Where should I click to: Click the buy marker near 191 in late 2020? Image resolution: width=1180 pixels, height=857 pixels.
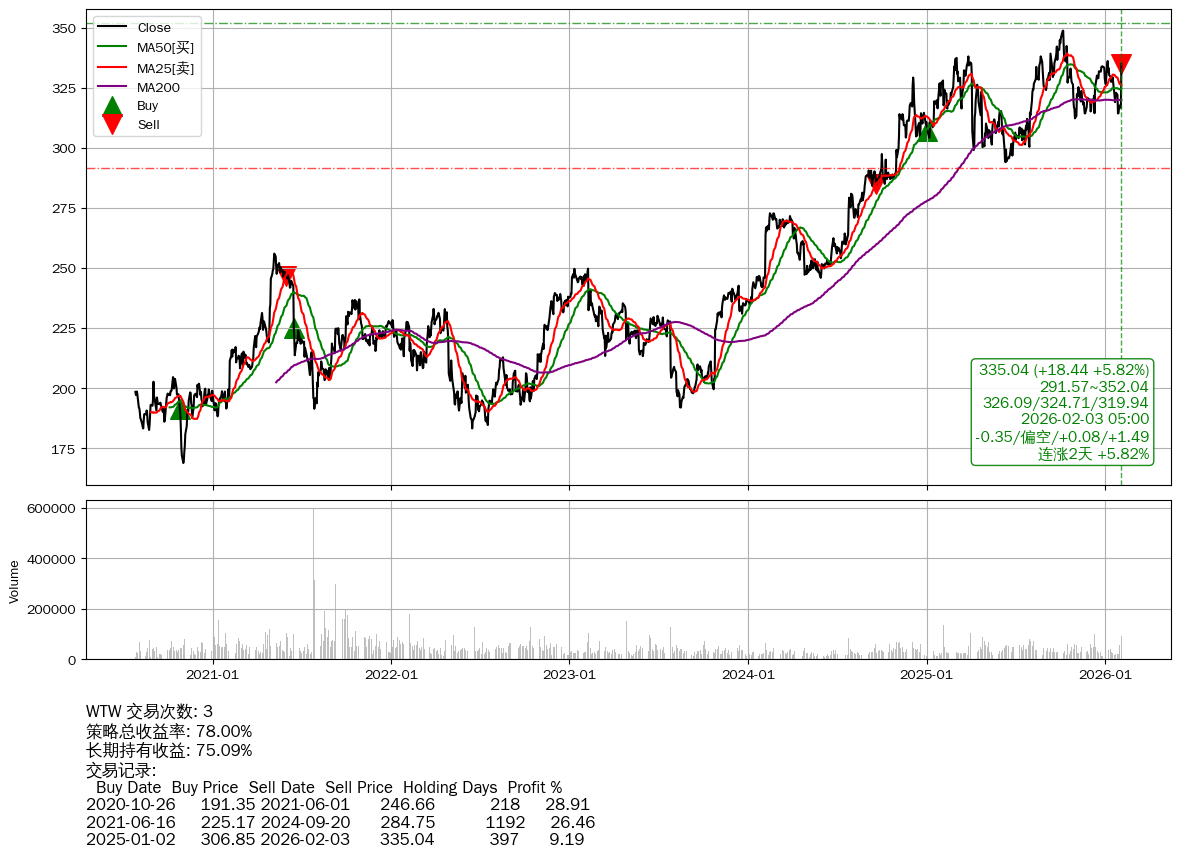click(x=180, y=410)
